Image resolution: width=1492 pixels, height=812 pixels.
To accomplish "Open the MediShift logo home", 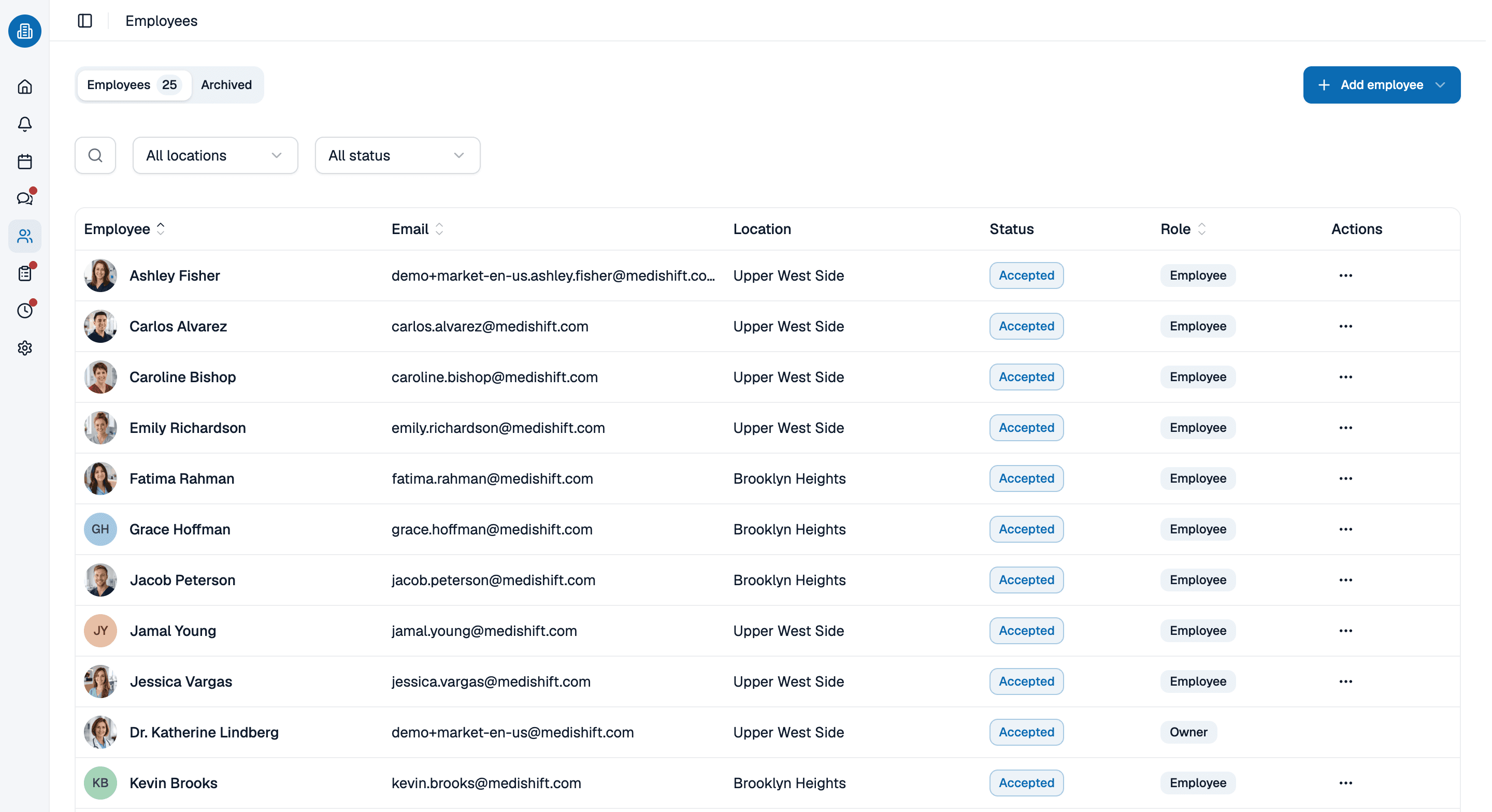I will point(24,31).
